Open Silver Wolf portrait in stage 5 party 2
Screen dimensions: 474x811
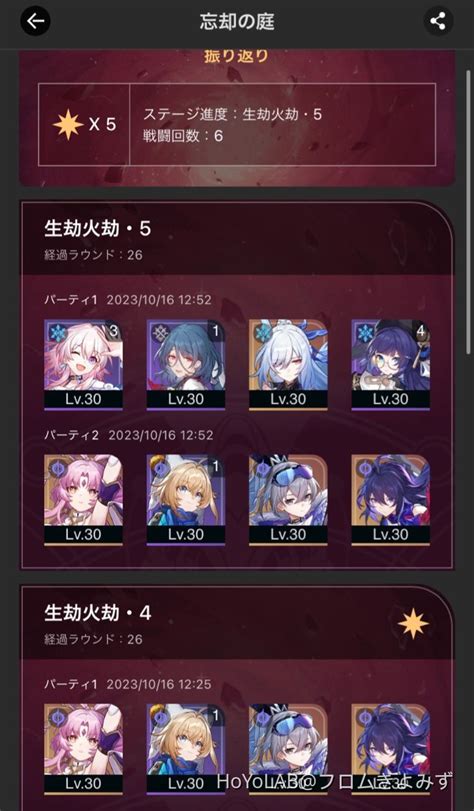tap(288, 500)
